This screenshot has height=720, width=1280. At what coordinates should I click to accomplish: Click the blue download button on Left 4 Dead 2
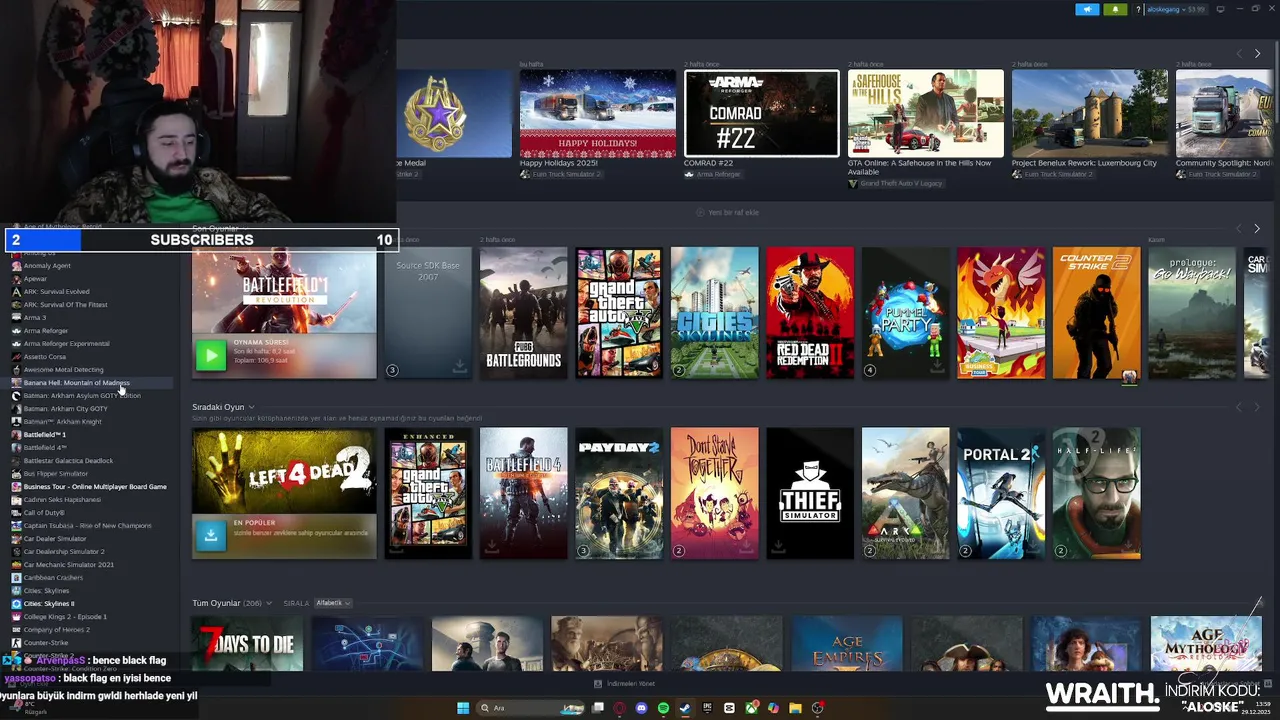coord(210,535)
